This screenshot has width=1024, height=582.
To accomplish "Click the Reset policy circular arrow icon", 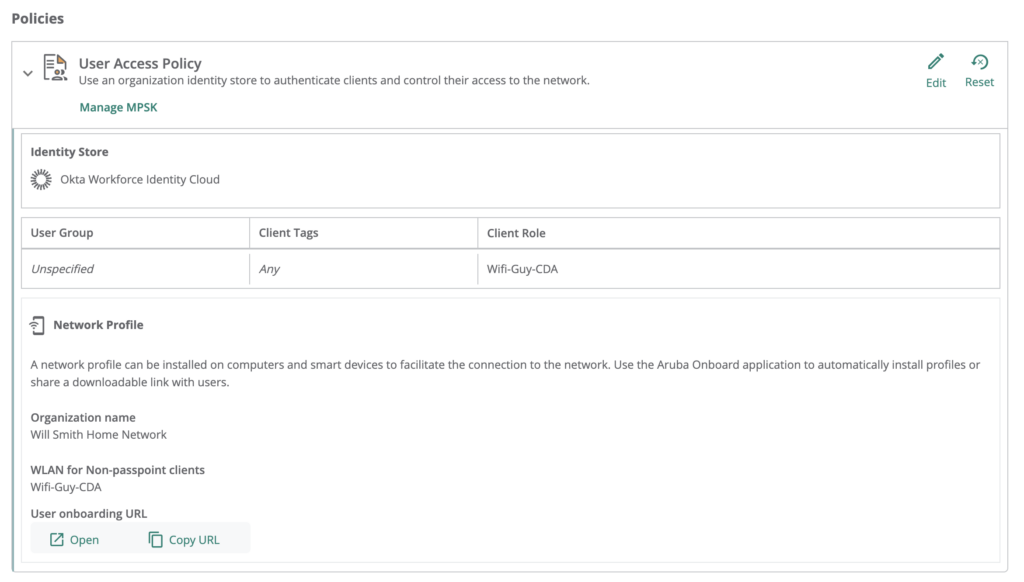I will click(x=979, y=62).
